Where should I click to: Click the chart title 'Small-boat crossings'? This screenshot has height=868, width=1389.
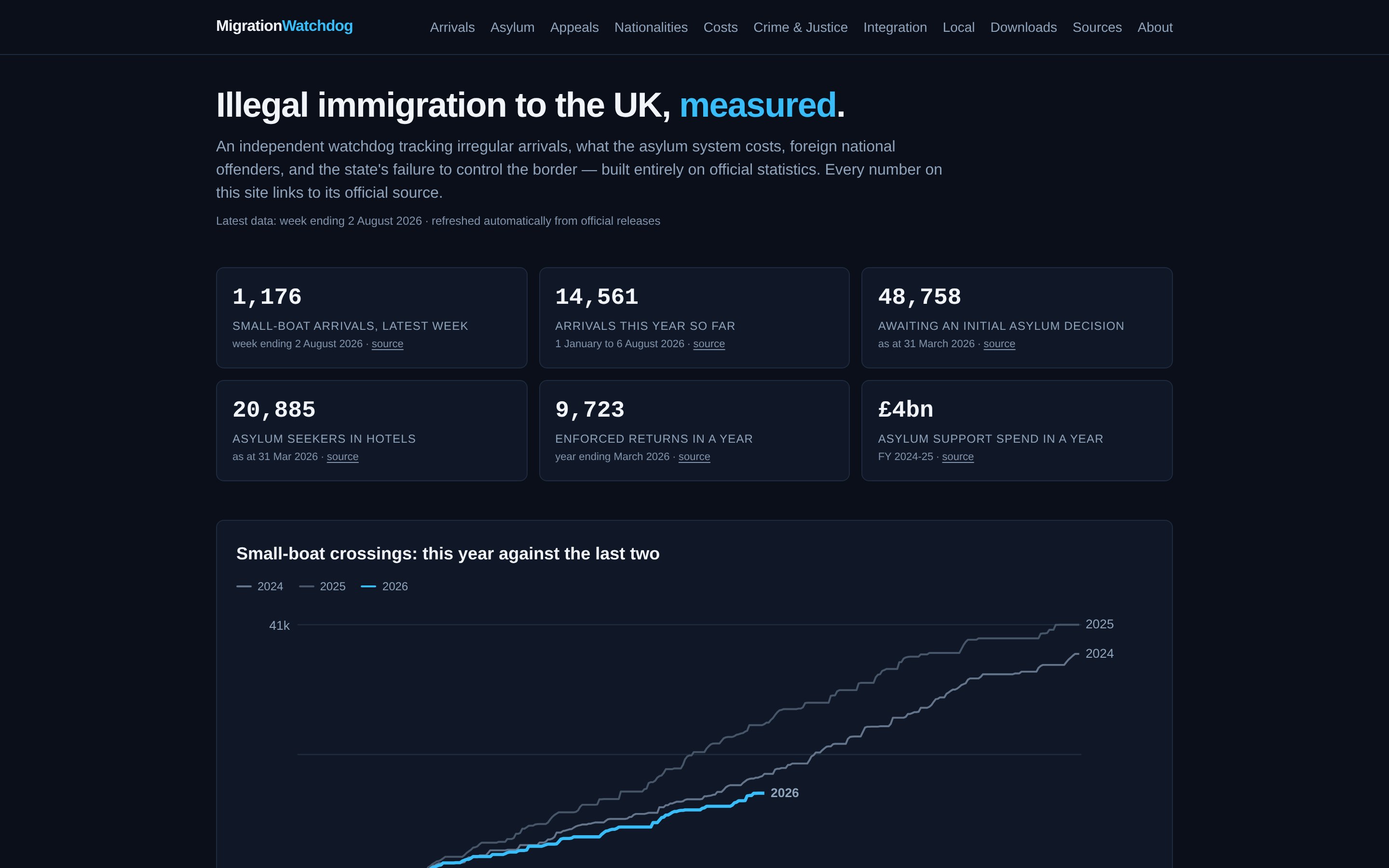tap(448, 554)
